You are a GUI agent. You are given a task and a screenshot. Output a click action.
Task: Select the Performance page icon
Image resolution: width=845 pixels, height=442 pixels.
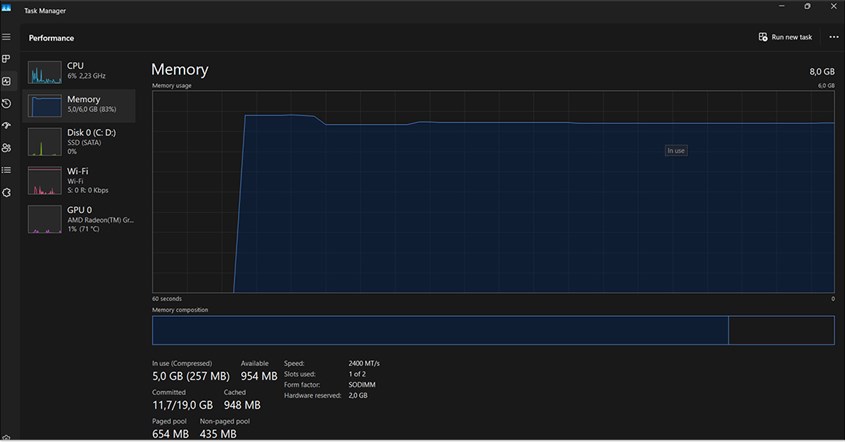coord(6,81)
